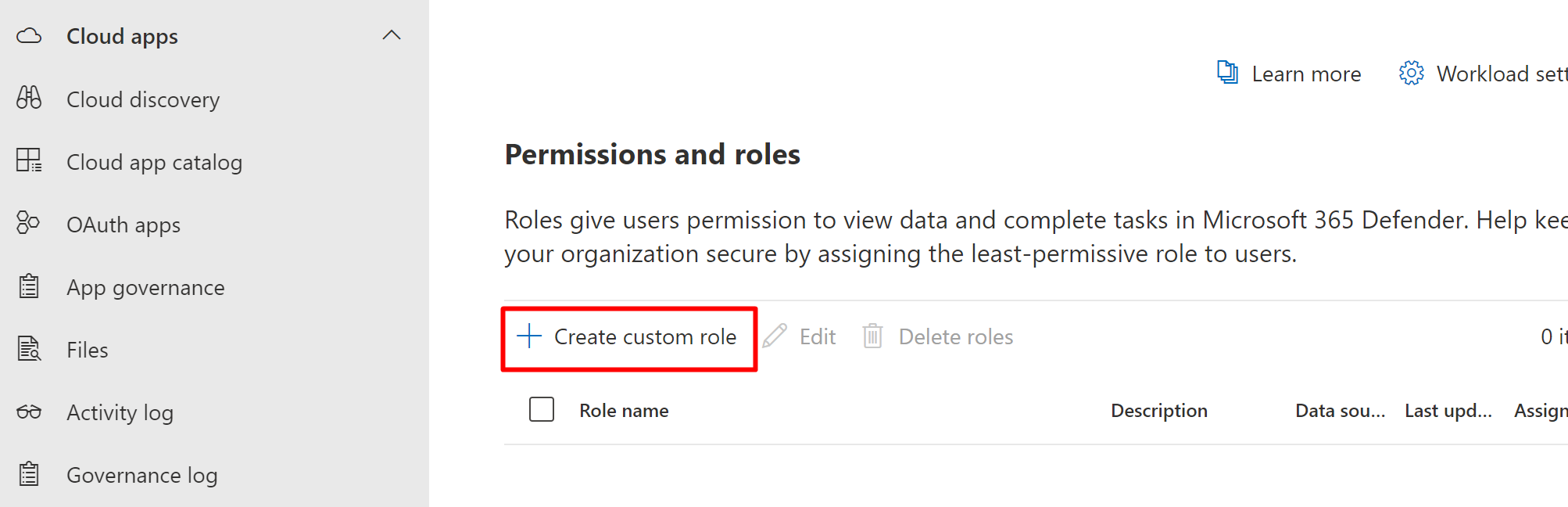Click the Learn more document icon
This screenshot has width=1568, height=507.
click(x=1227, y=73)
